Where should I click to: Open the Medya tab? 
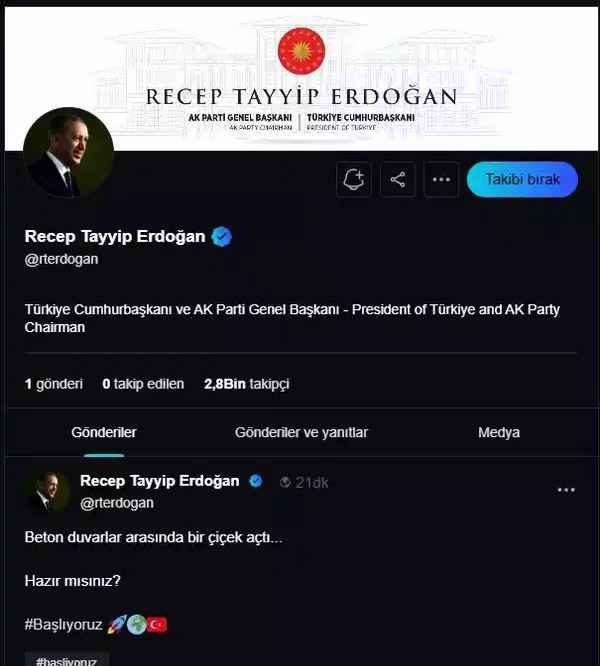pos(498,432)
